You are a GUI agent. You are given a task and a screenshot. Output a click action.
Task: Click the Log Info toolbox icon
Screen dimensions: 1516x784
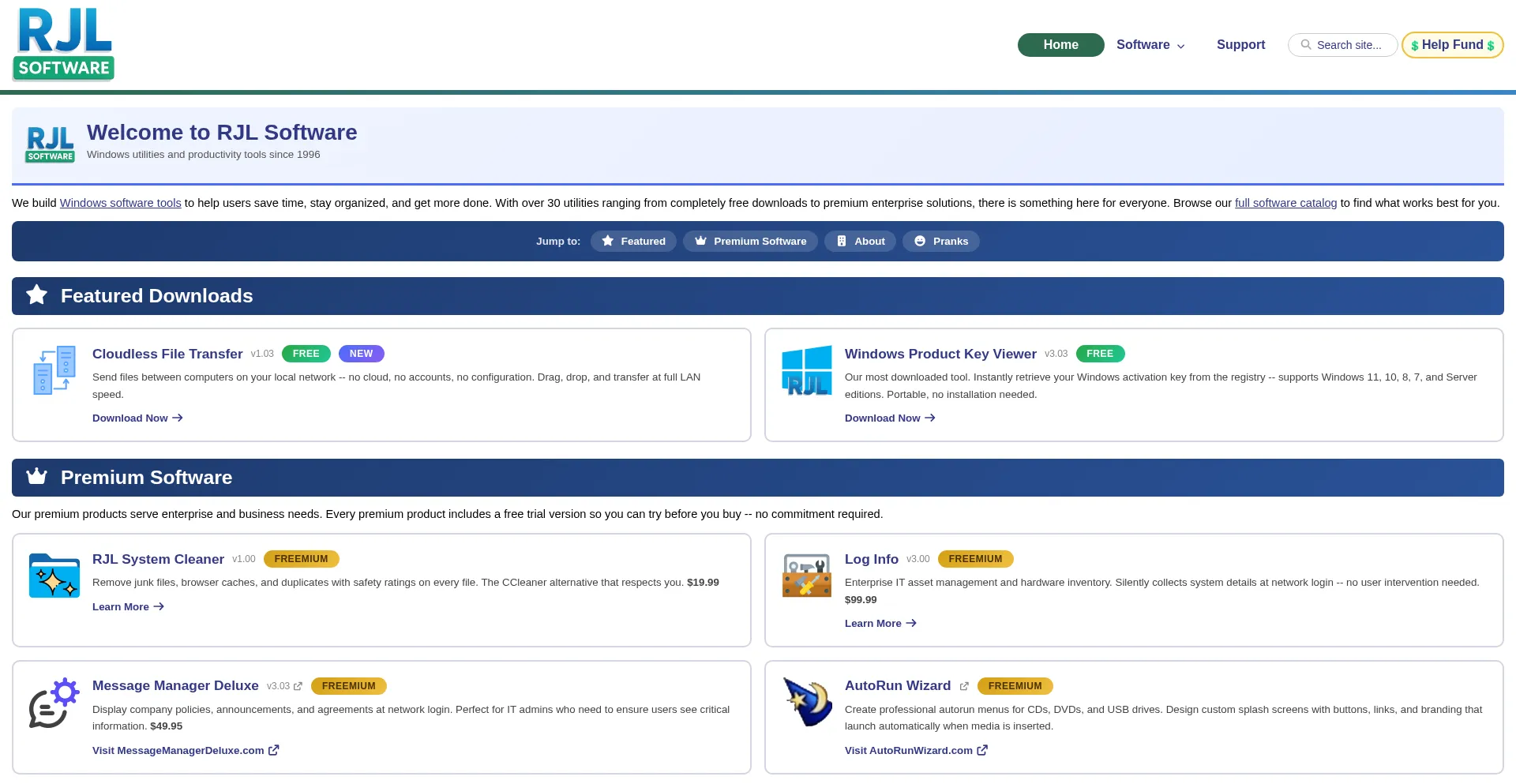pos(806,575)
